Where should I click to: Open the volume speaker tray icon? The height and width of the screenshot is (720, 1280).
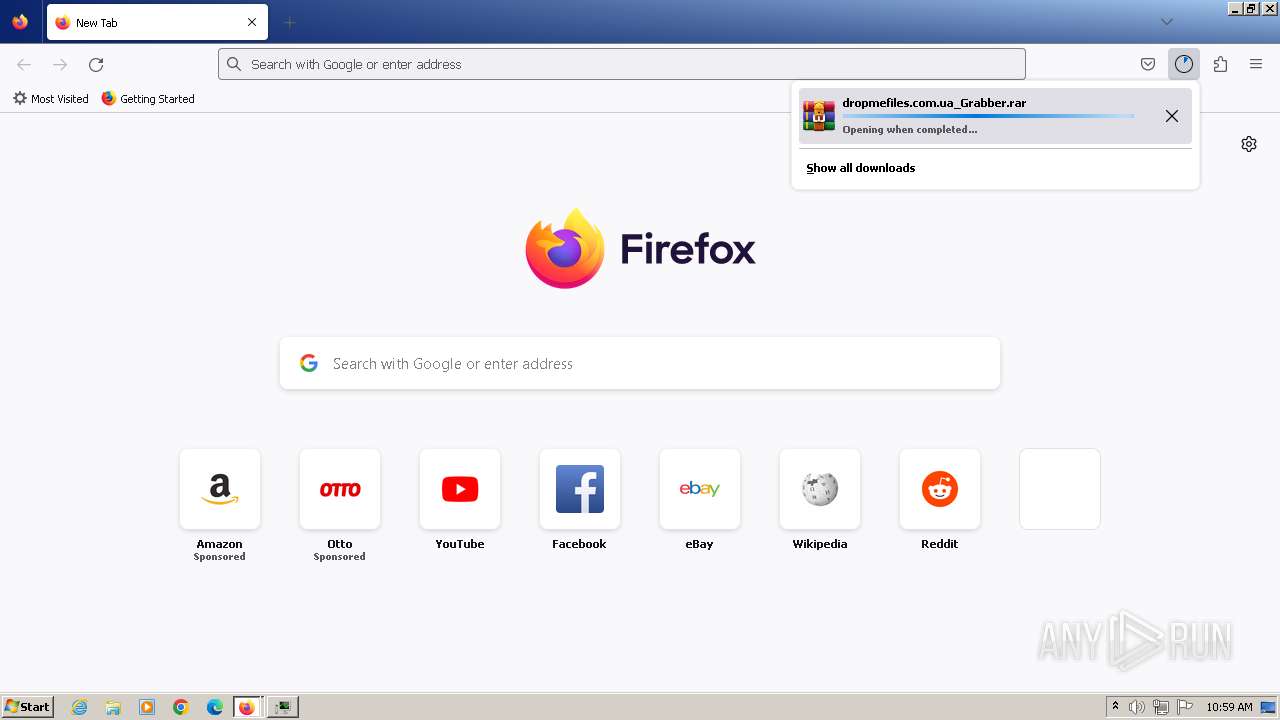tap(1137, 707)
